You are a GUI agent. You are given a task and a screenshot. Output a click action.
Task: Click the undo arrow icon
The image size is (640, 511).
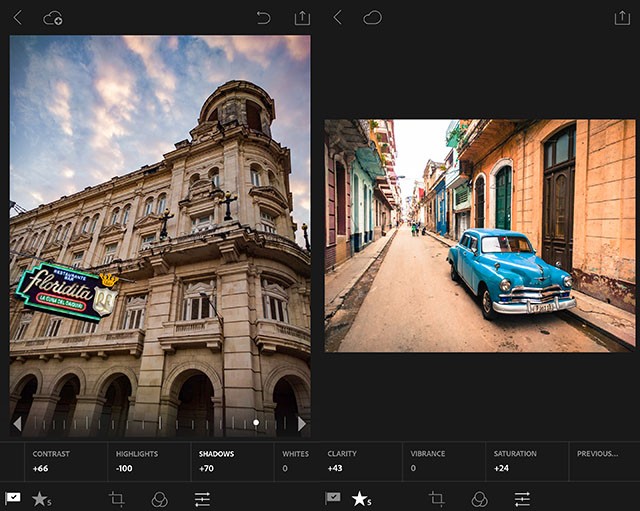[263, 17]
